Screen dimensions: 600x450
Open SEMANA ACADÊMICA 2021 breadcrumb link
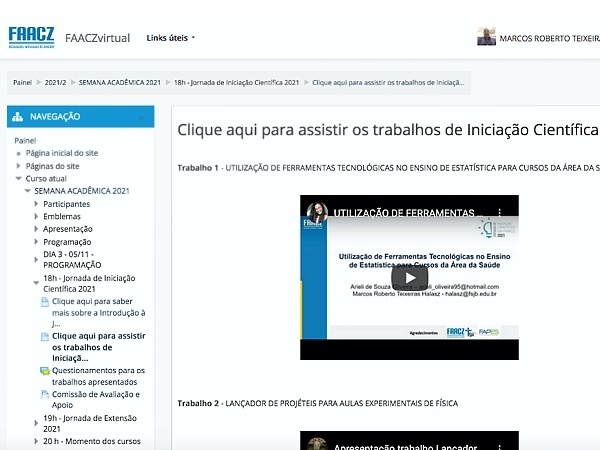[120, 82]
